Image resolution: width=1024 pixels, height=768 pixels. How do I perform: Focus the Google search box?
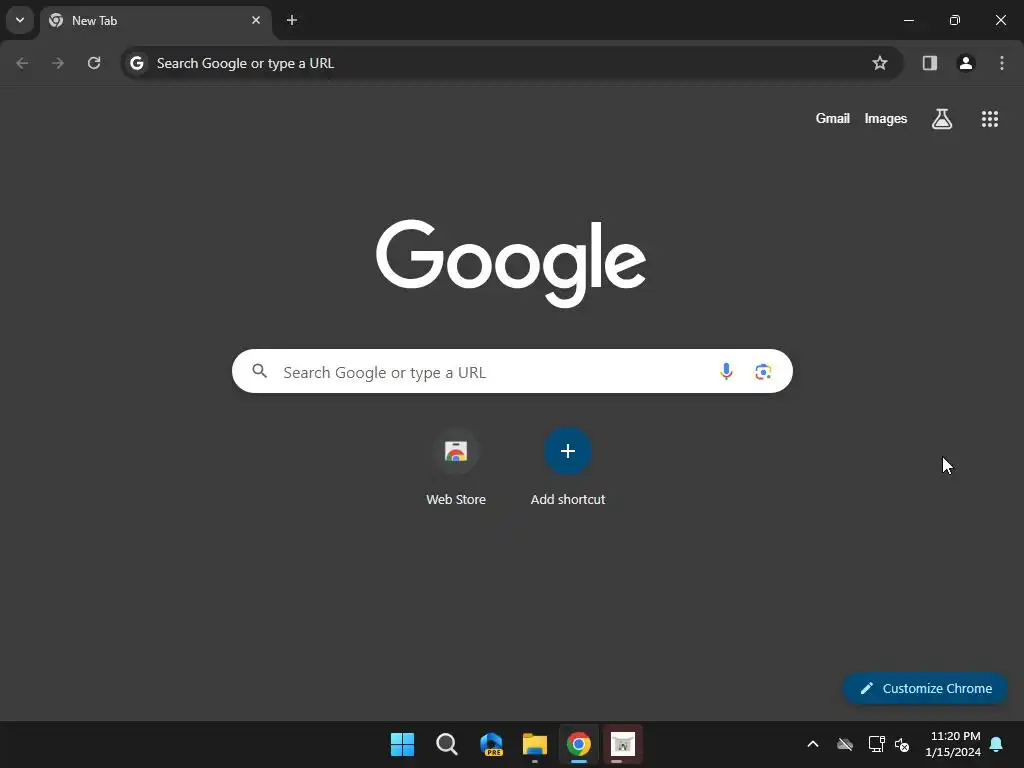click(x=512, y=371)
